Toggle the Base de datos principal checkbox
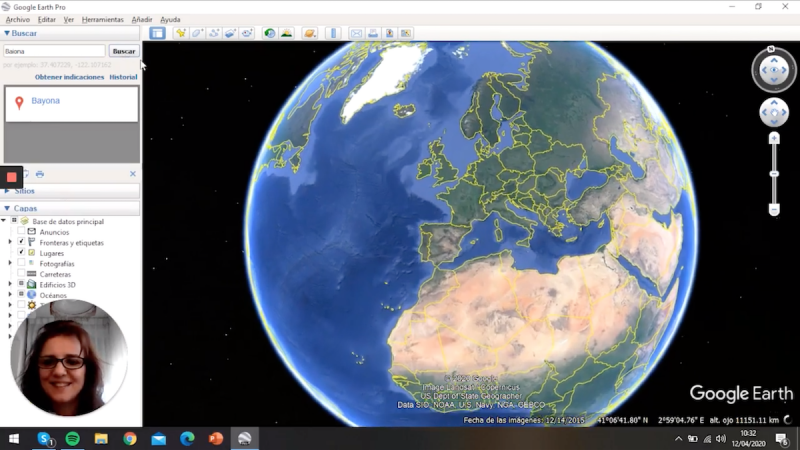The image size is (800, 450). pos(14,221)
